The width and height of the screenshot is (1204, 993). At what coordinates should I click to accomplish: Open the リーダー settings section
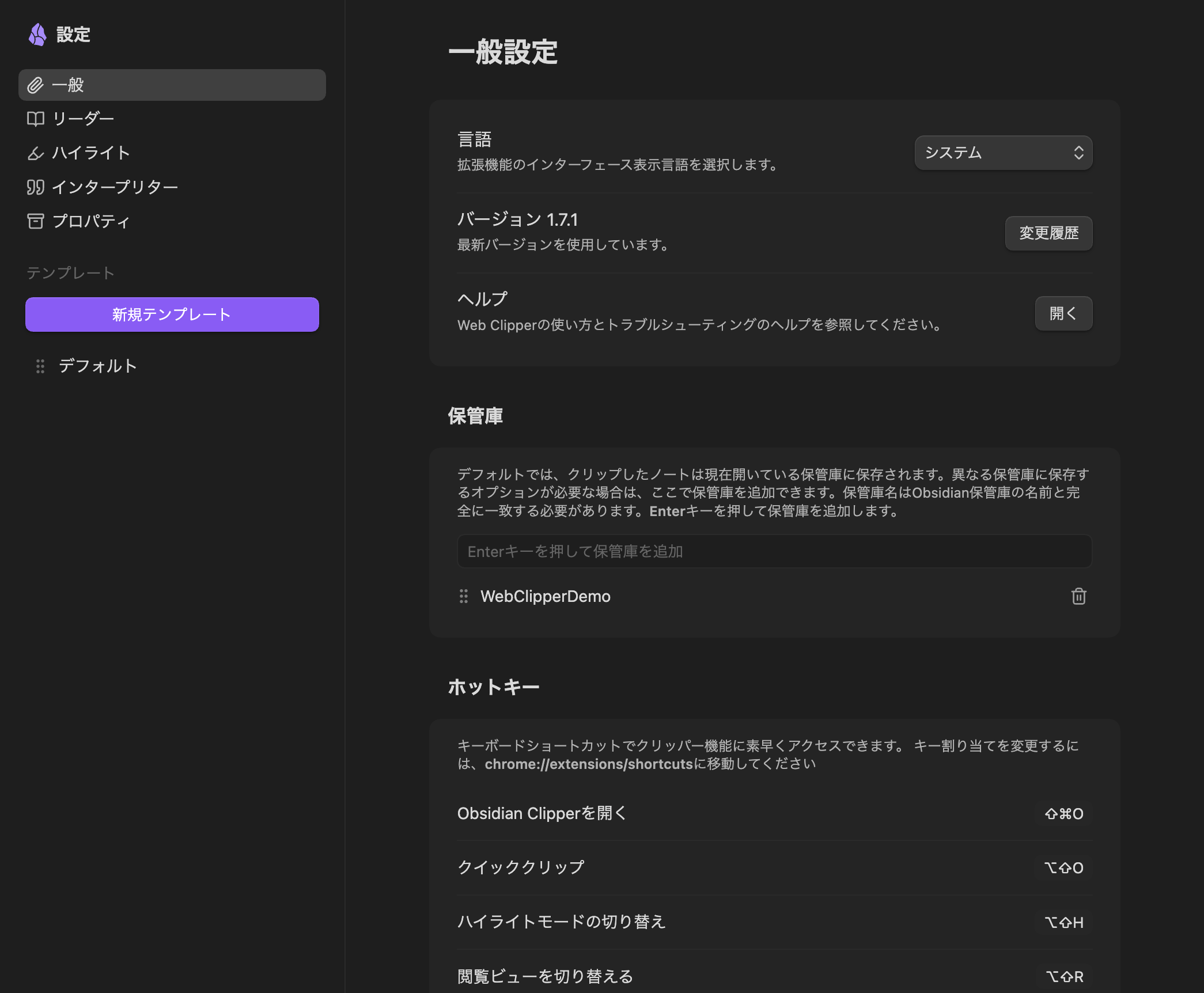pyautogui.click(x=172, y=119)
